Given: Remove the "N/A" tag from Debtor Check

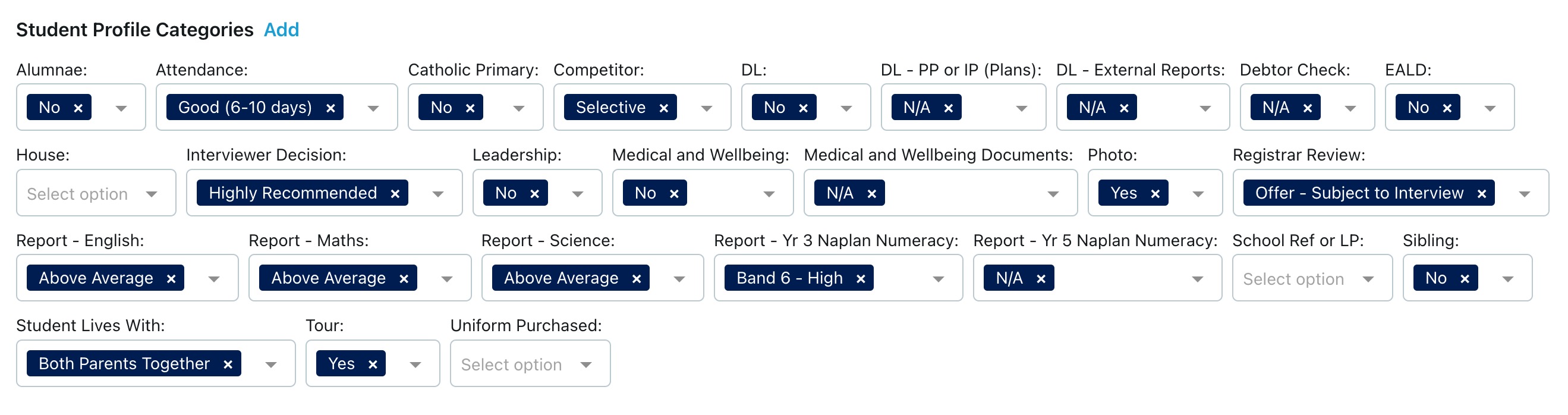Looking at the screenshot, I should click(1308, 107).
